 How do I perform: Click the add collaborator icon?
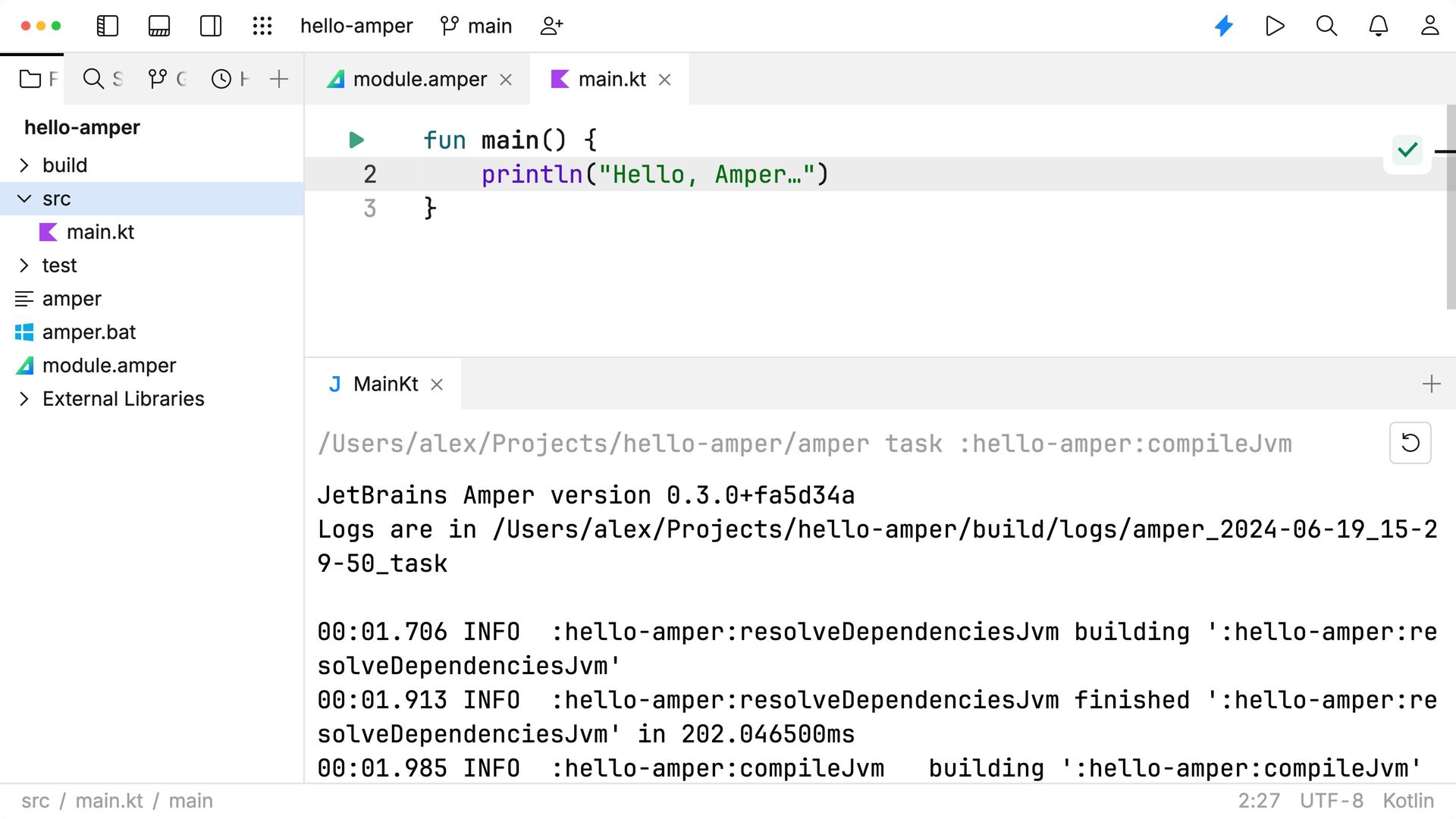click(x=551, y=26)
